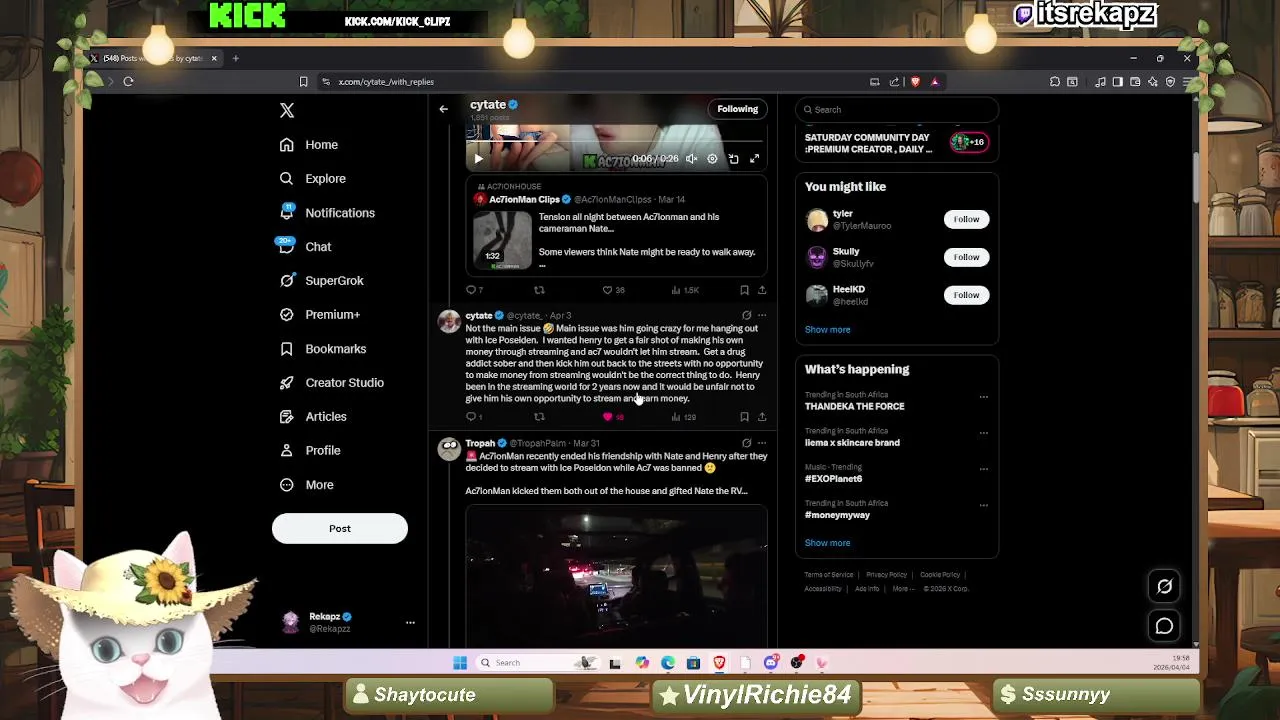
Task: Toggle picture-in-picture on the video
Action: pyautogui.click(x=733, y=159)
